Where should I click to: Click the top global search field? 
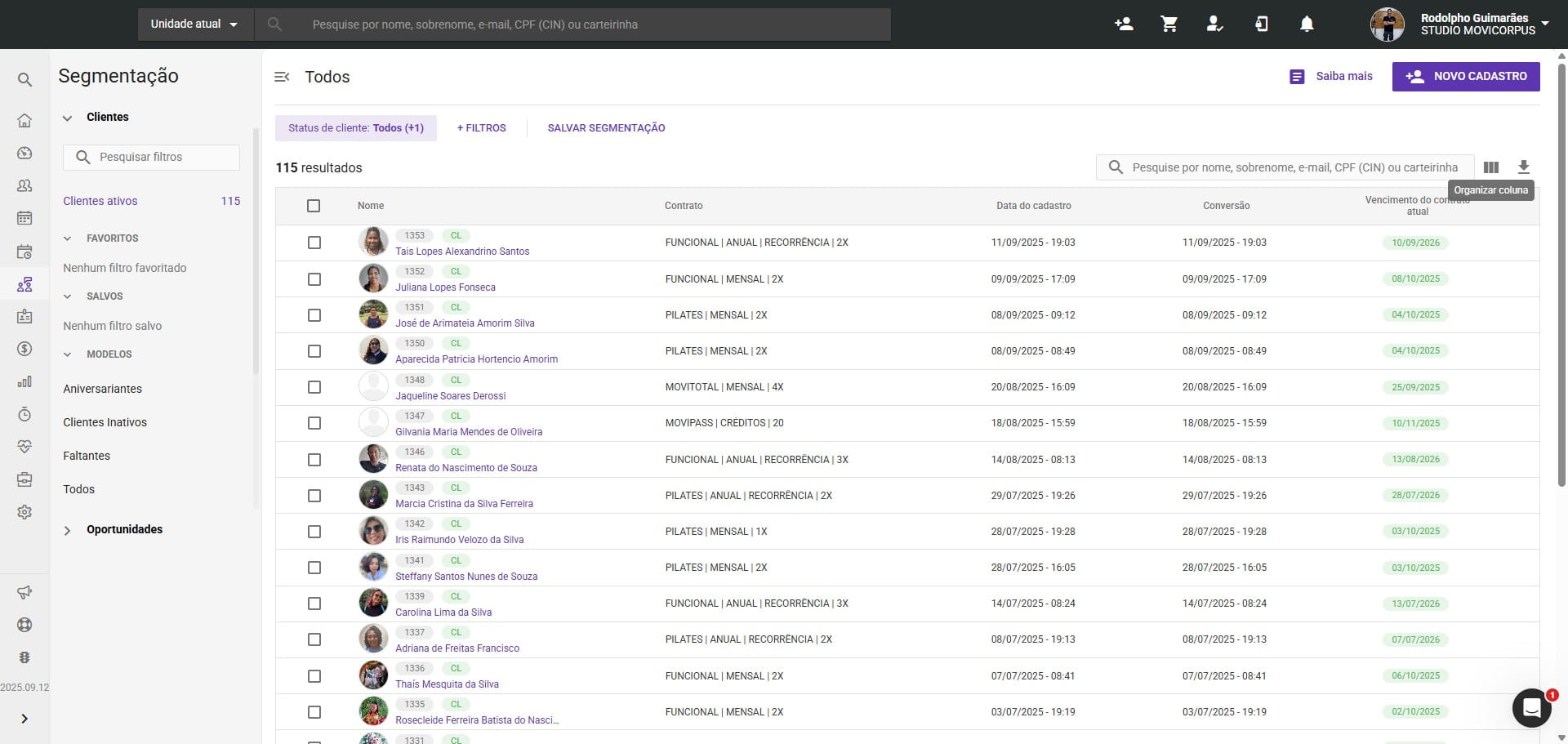point(572,25)
